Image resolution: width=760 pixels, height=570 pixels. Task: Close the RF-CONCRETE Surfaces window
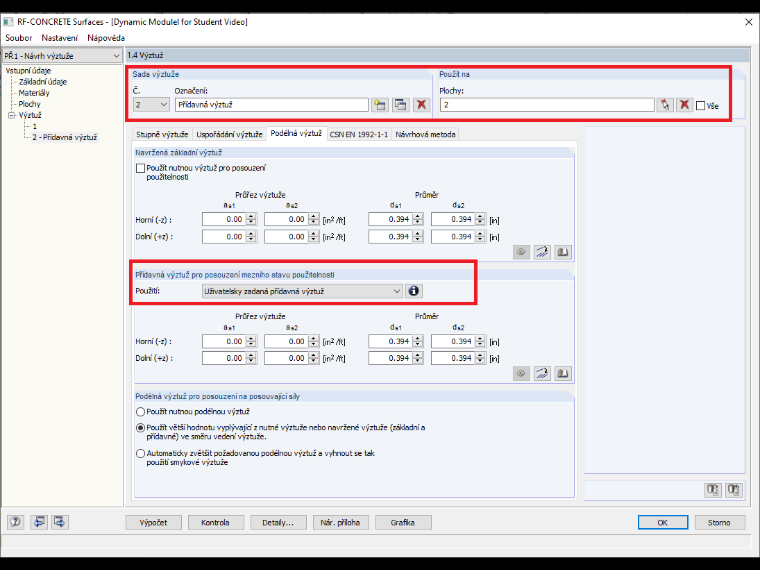(x=748, y=22)
